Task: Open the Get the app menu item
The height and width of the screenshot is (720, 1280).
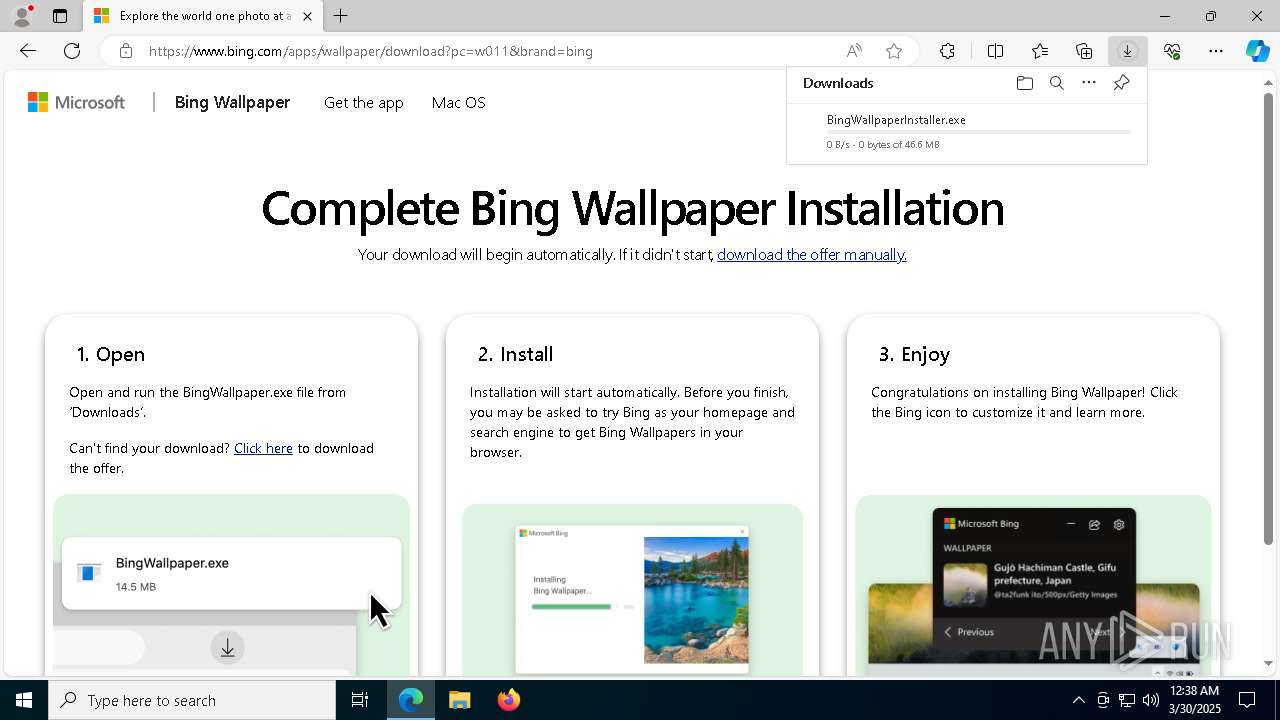Action: 363,102
